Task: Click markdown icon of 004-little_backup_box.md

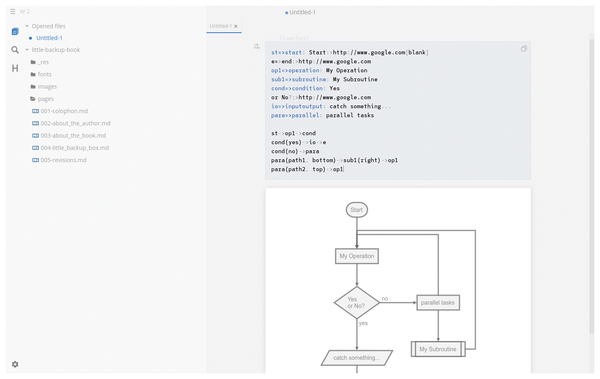Action: [35, 148]
